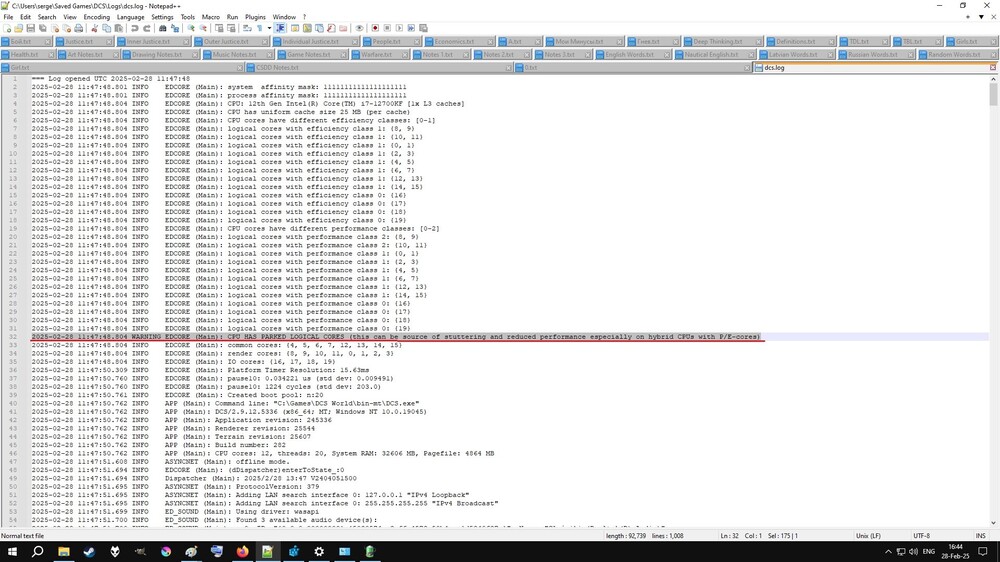Viewport: 1000px width, 562px height.
Task: Click the scroll up arrow of the editor
Action: click(994, 78)
